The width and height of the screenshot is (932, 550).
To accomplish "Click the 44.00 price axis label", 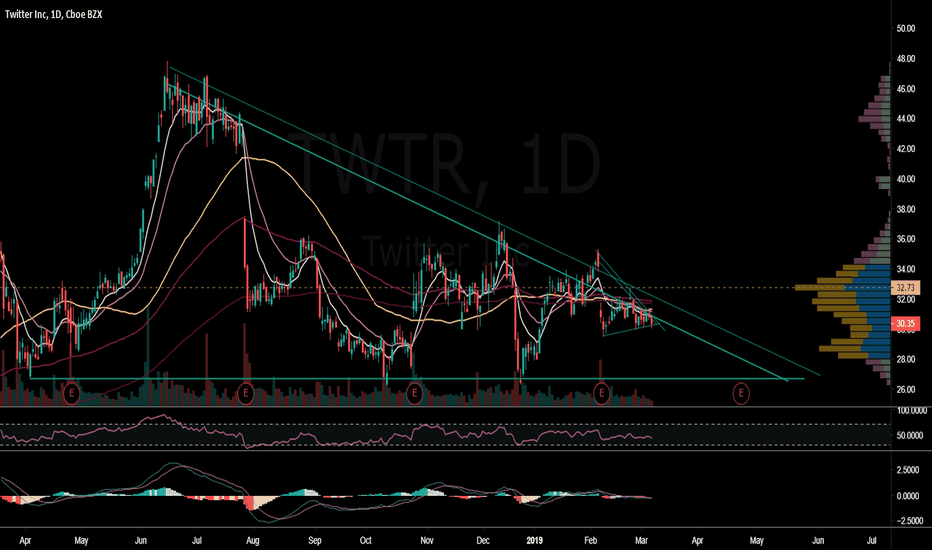I will [x=906, y=119].
